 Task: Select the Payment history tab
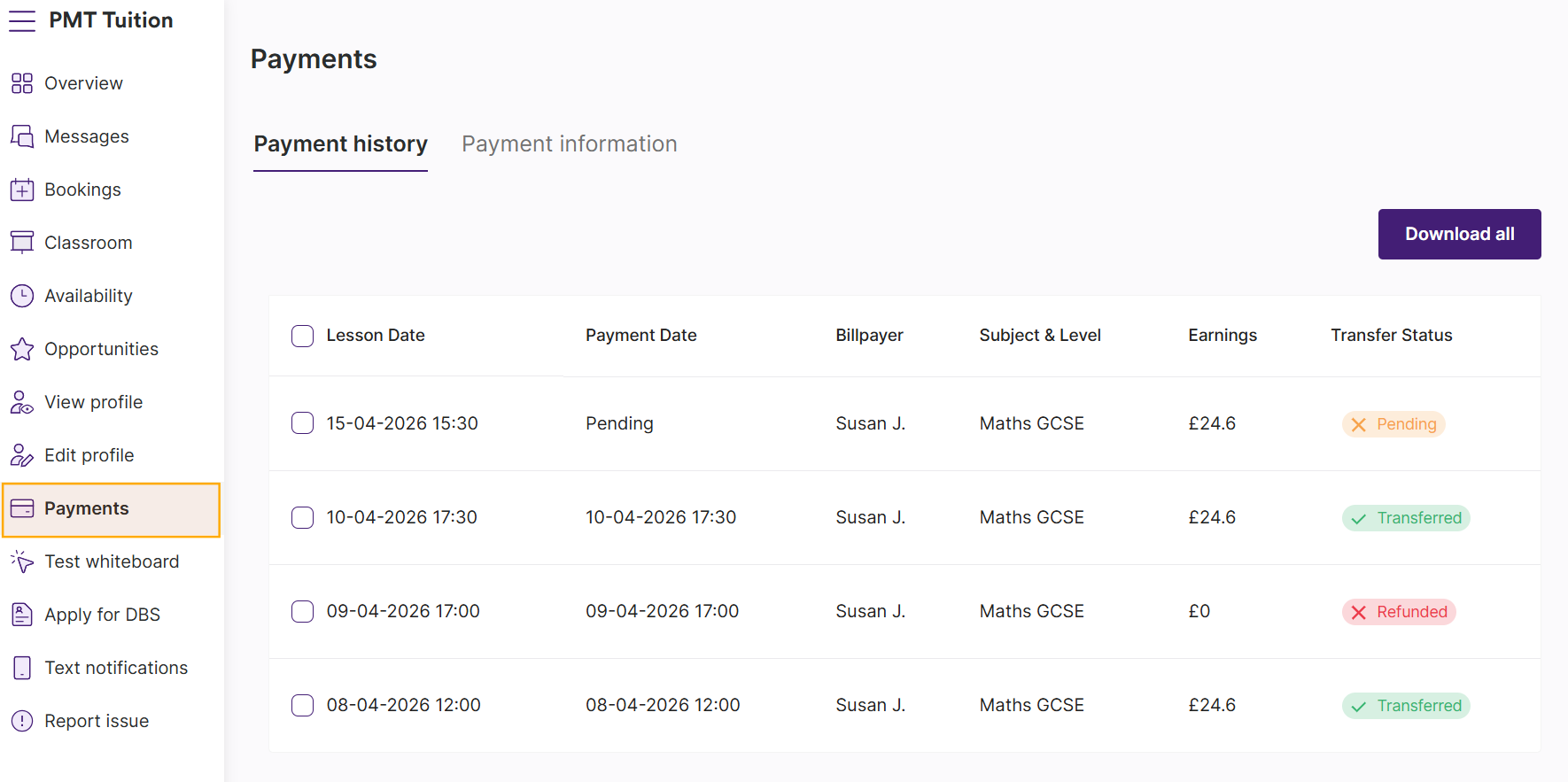[340, 144]
